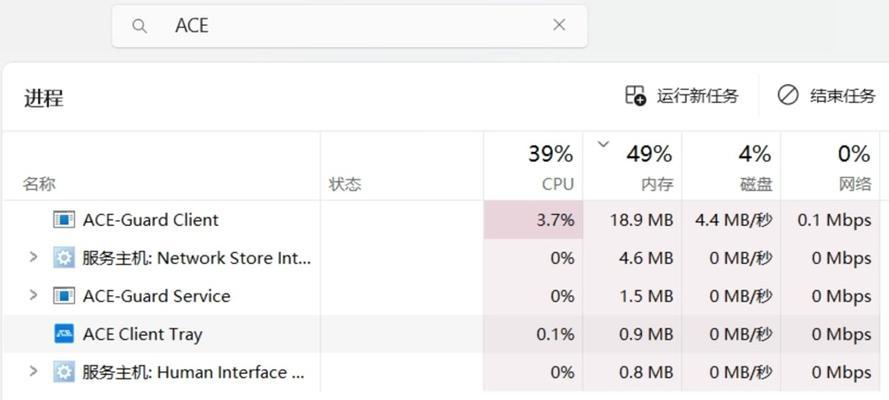The image size is (889, 400).
Task: Click the ACE Client Tray blue icon
Action: 64,334
